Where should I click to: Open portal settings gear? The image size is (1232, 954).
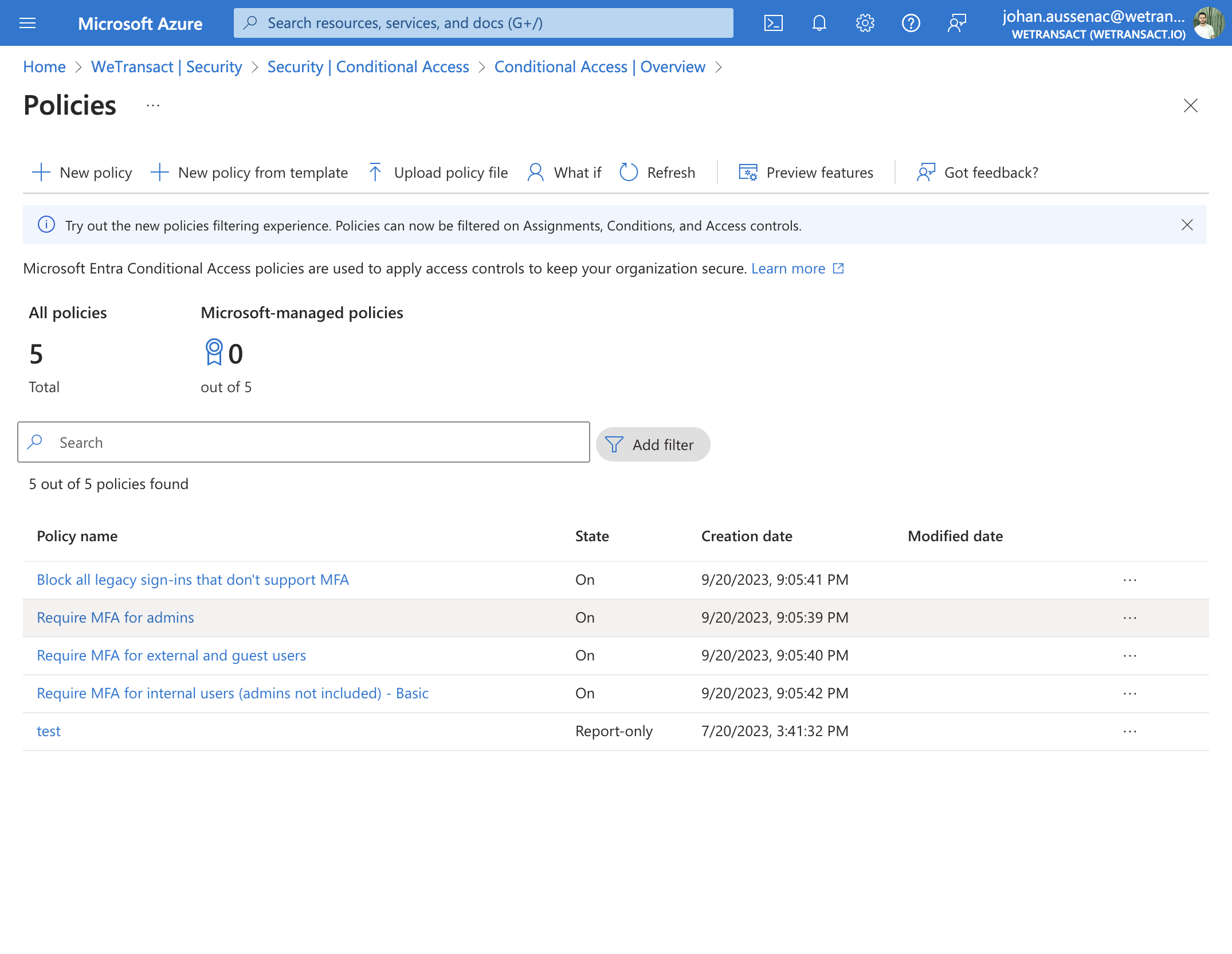[865, 23]
